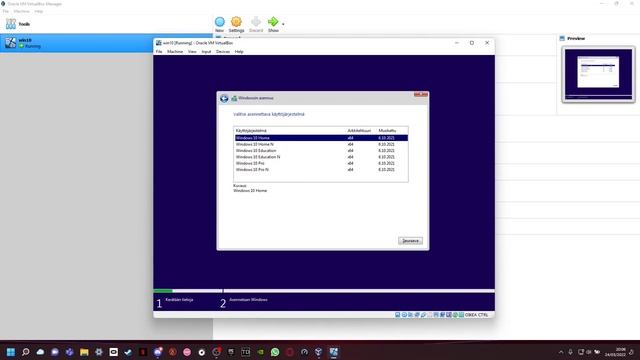The image size is (640, 360).
Task: Open the Windows Start menu
Action: pos(11,352)
